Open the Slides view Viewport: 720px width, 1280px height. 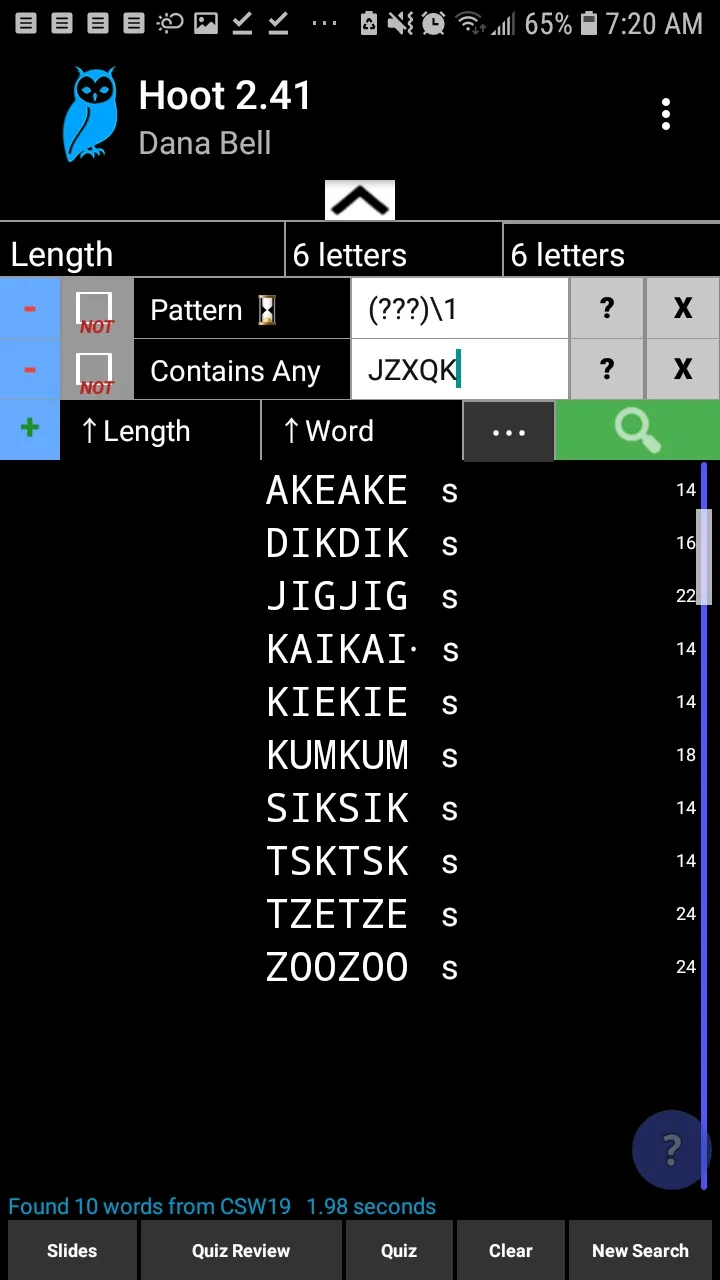(72, 1251)
